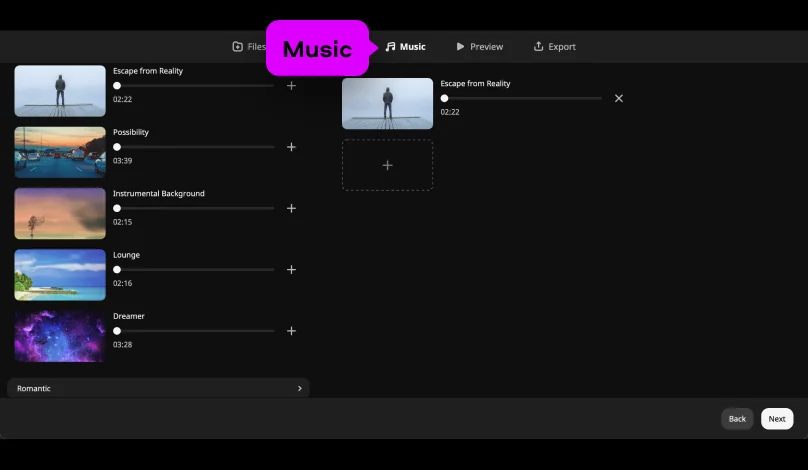Click the Lounge beach thumbnail
Screen dimensions: 808x470
pyautogui.click(x=60, y=275)
